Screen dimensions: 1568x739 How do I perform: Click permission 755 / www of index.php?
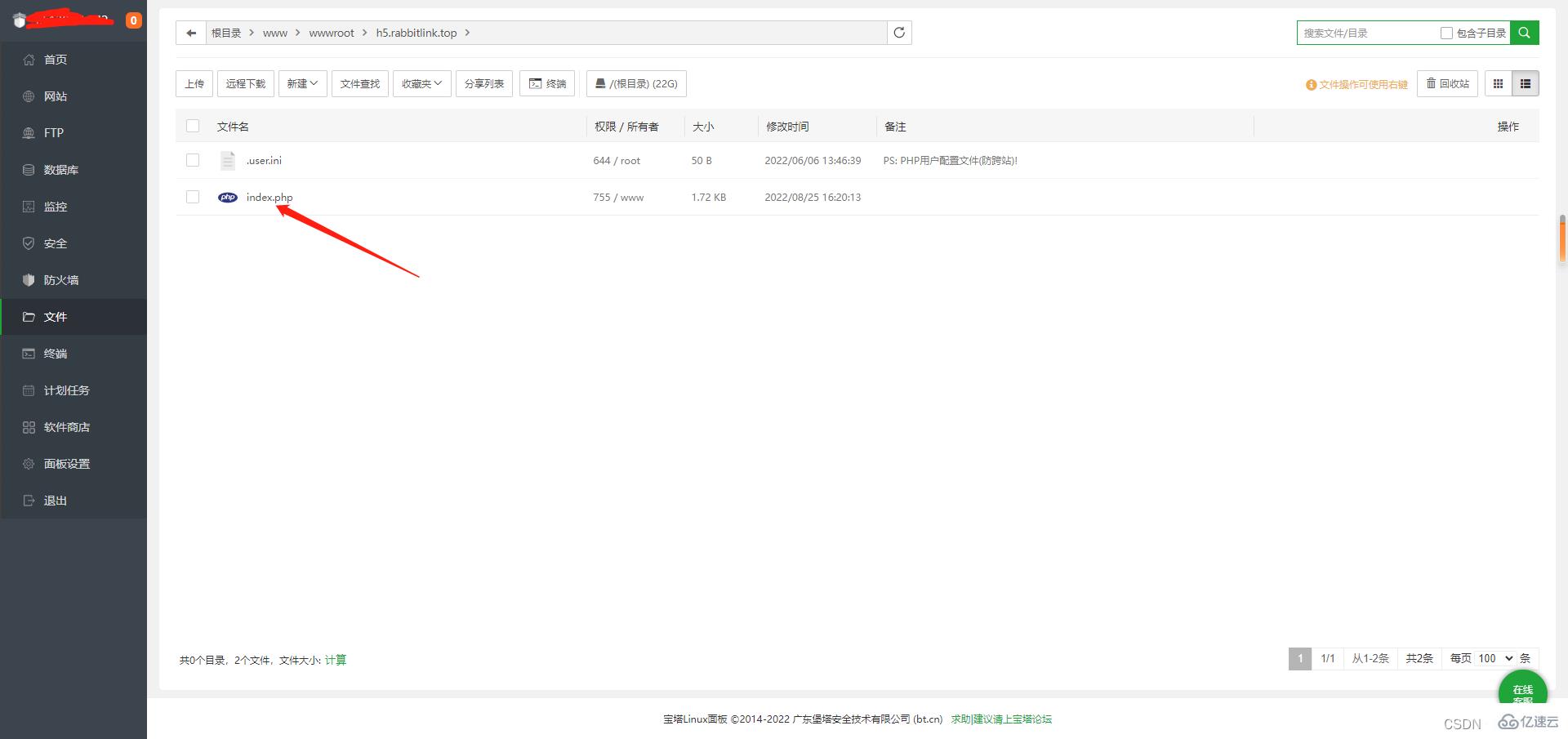[618, 197]
